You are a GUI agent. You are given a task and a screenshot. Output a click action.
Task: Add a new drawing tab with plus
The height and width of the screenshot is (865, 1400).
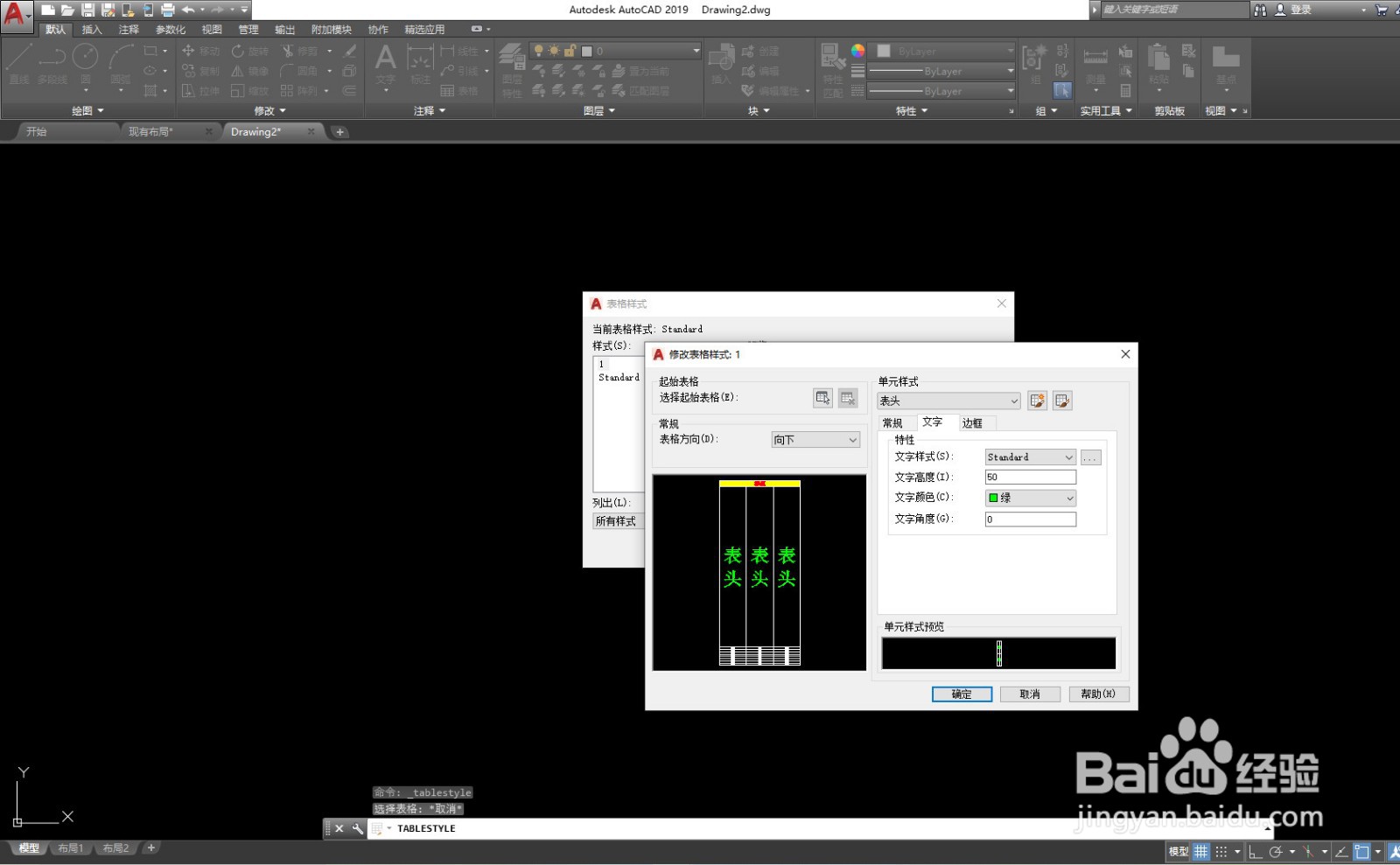click(x=339, y=132)
